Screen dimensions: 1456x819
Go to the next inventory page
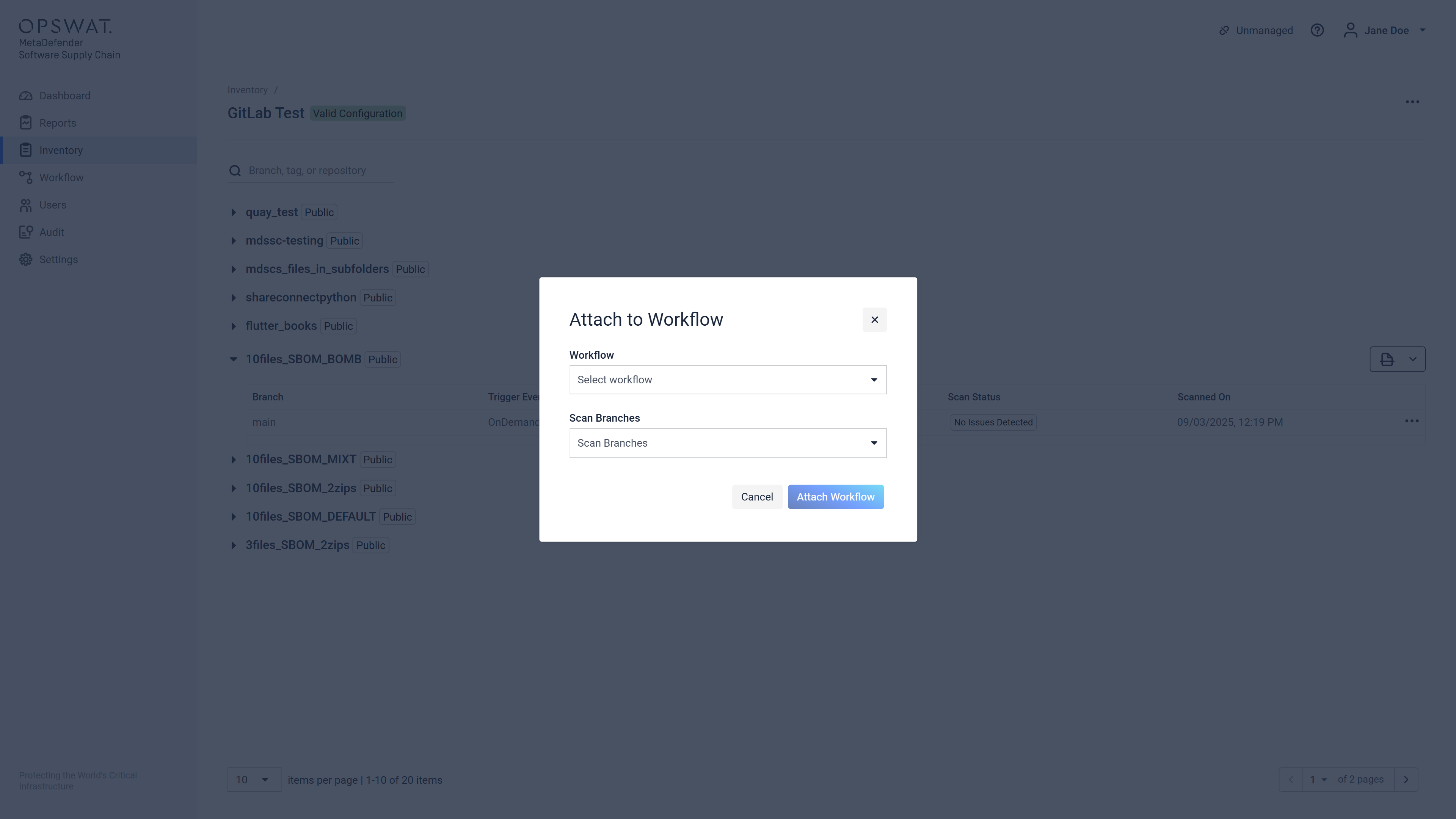tap(1406, 780)
